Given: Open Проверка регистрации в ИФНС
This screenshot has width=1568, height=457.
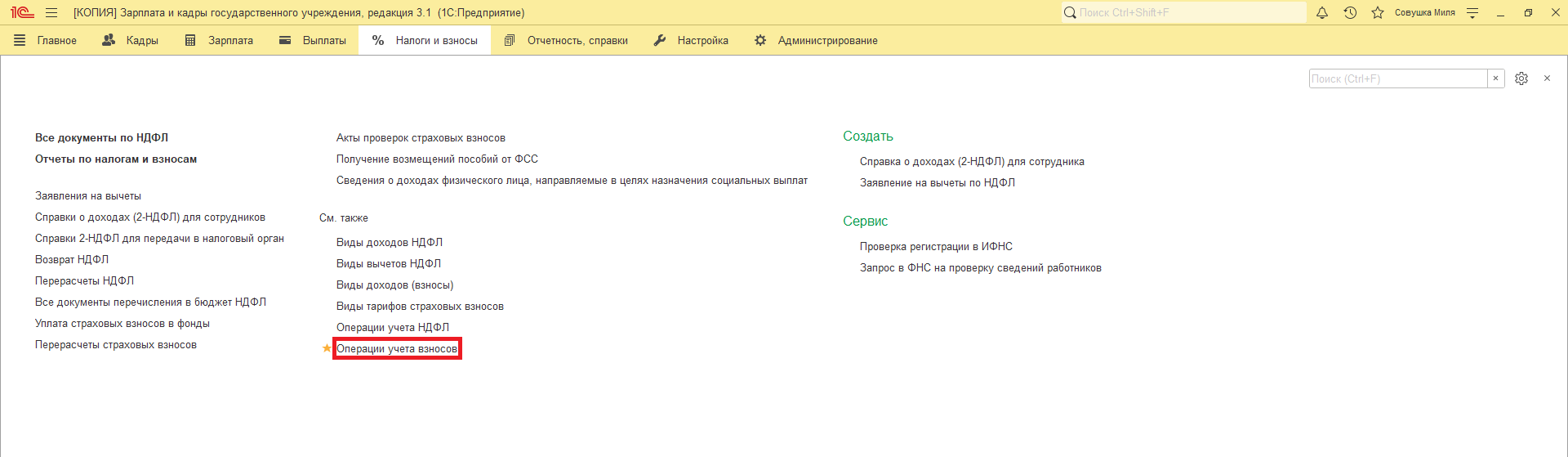Looking at the screenshot, I should pos(936,246).
